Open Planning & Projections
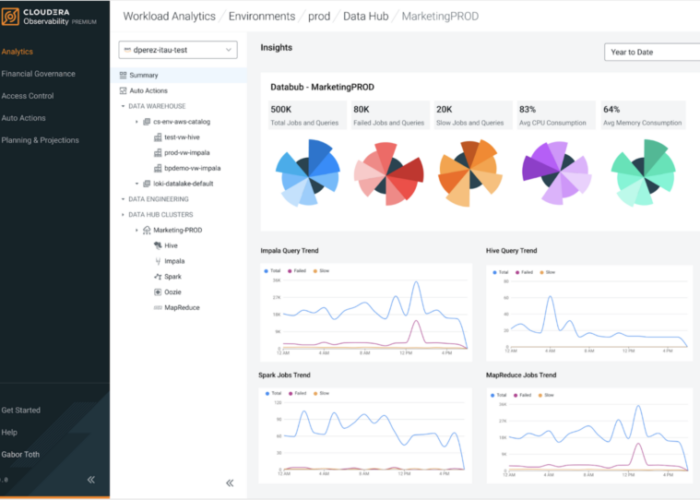 click(x=40, y=140)
